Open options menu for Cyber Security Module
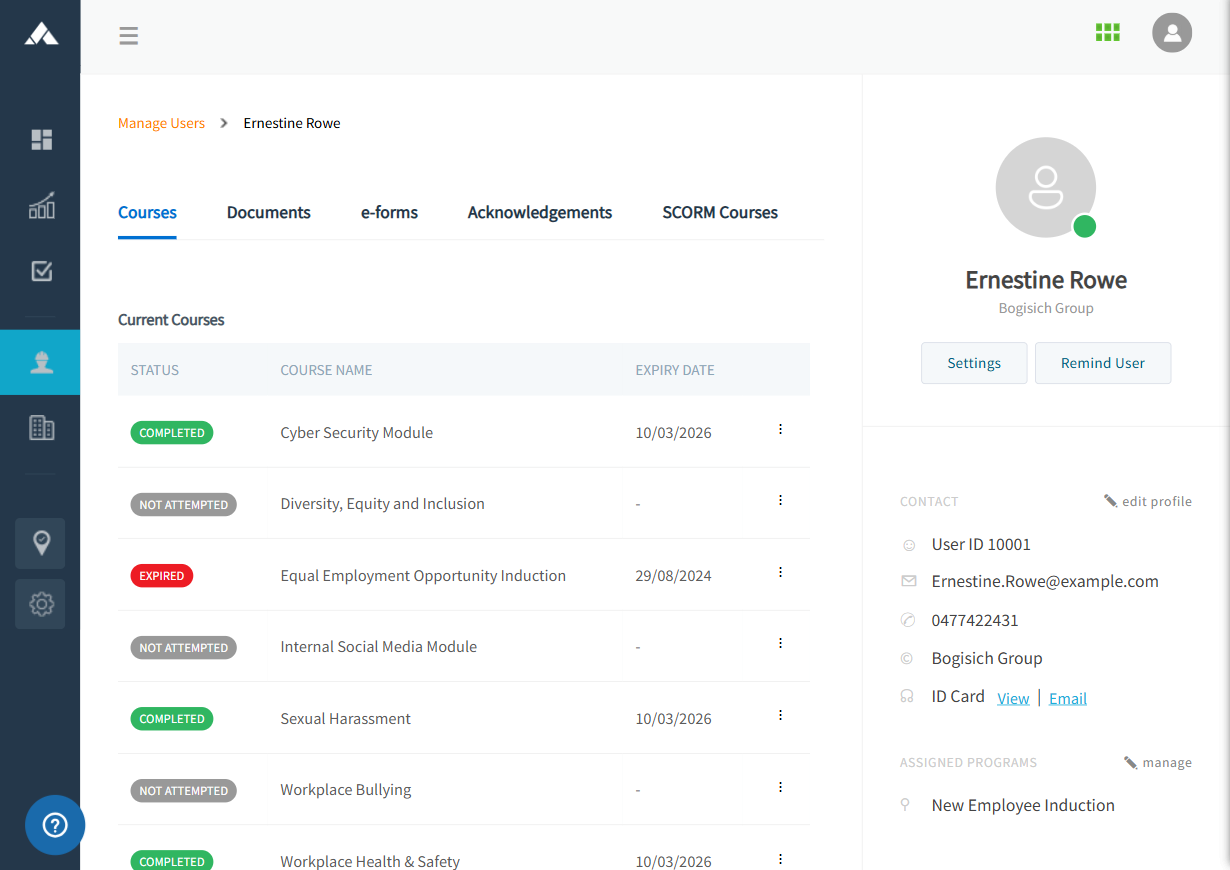 click(780, 430)
